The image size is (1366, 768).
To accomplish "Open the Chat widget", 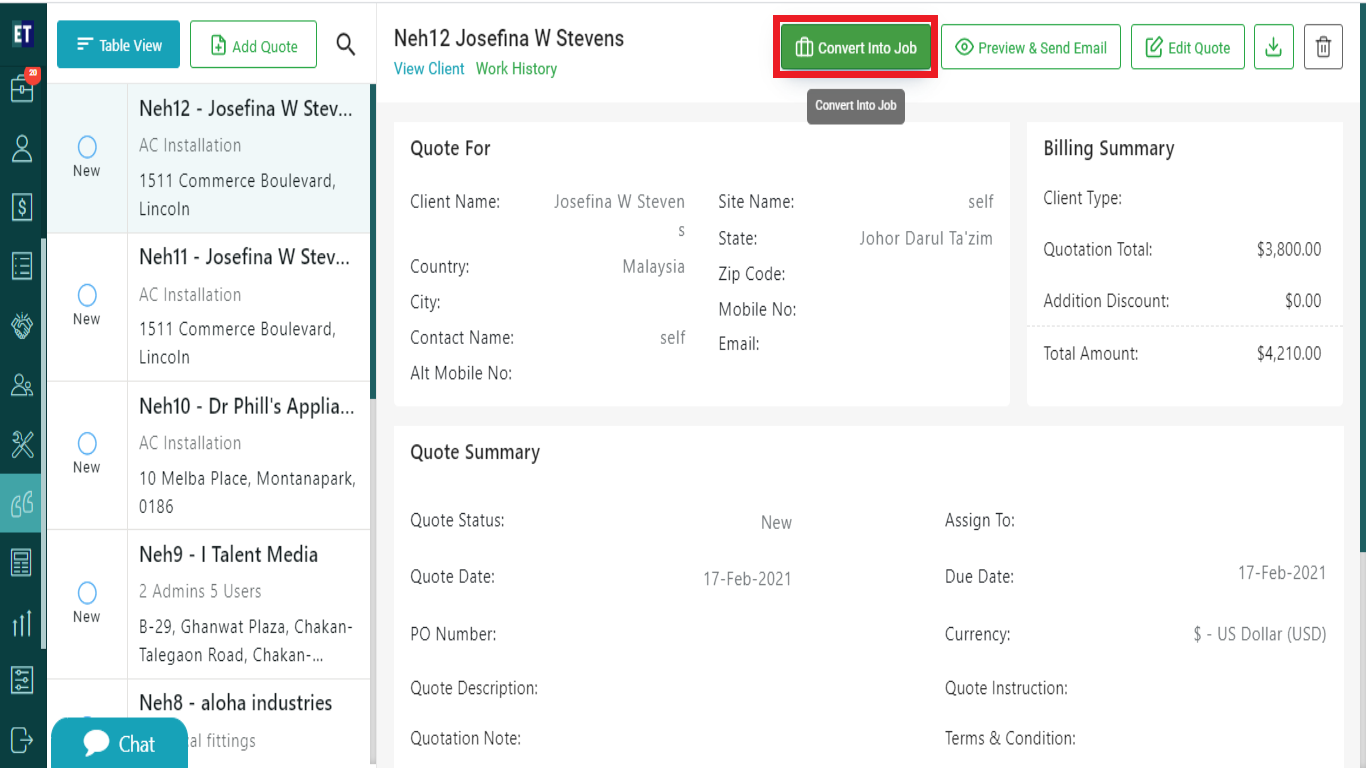I will (x=119, y=743).
